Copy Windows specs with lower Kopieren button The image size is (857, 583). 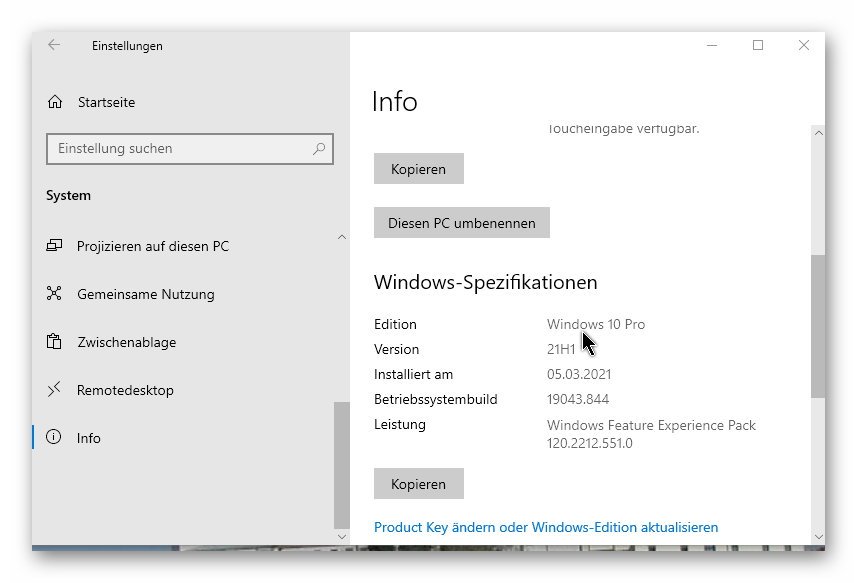419,484
